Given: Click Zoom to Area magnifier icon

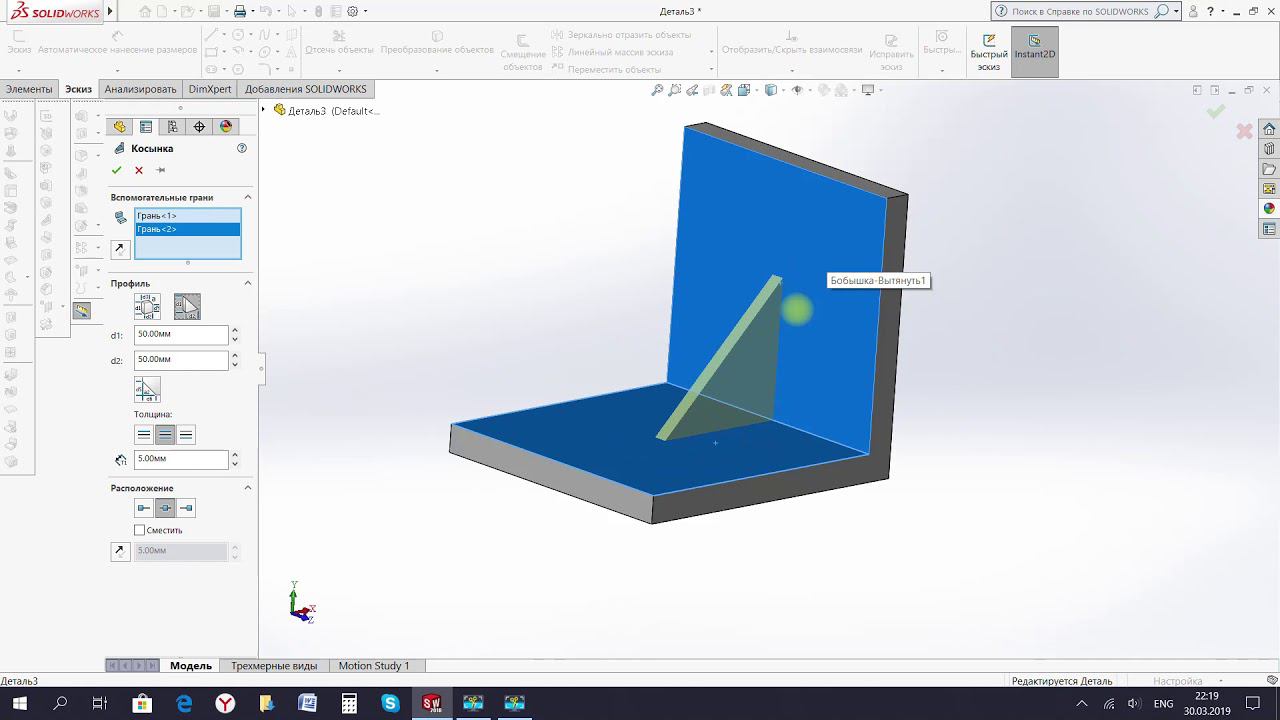Looking at the screenshot, I should 675,90.
